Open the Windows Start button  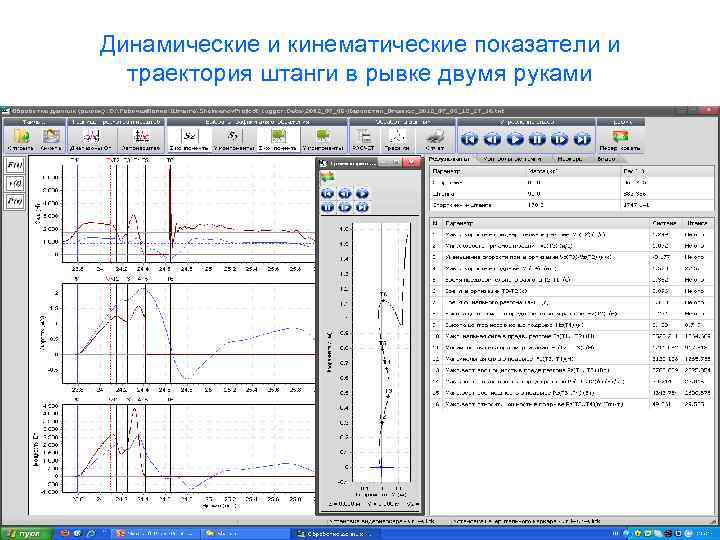point(25,534)
